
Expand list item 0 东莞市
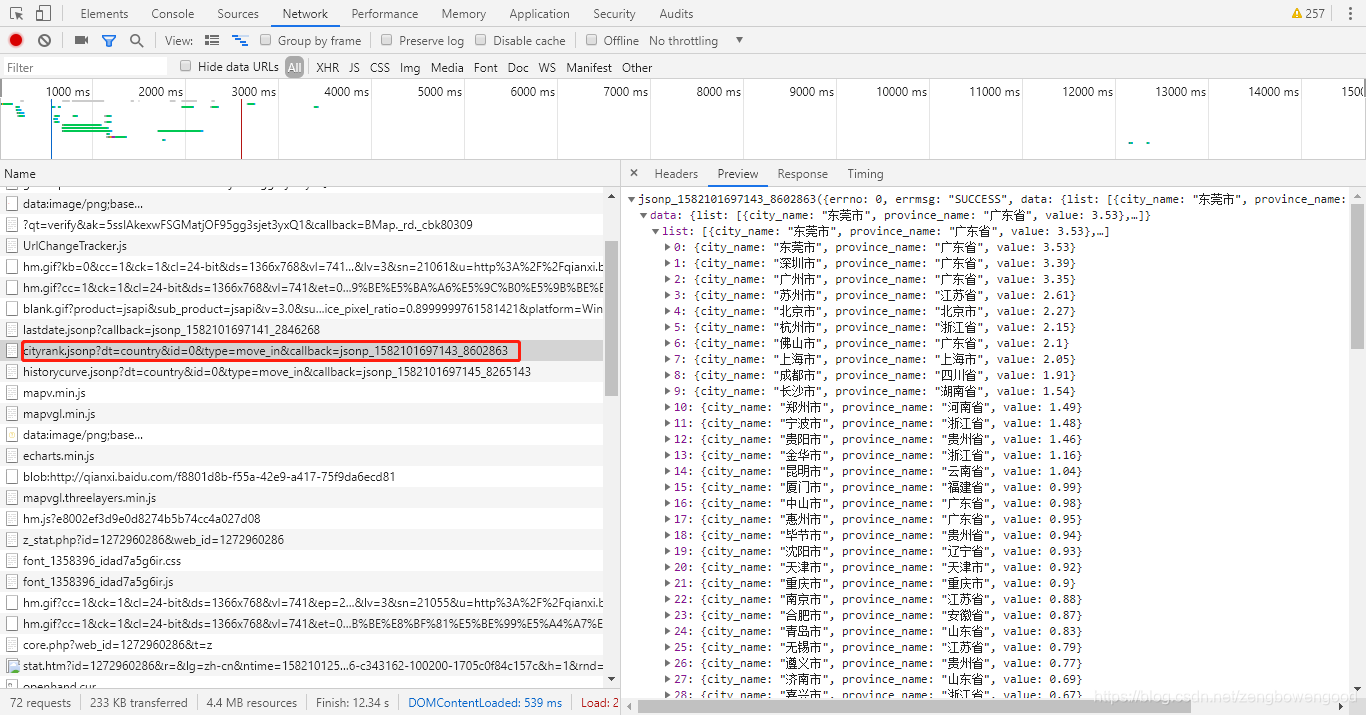[x=668, y=247]
